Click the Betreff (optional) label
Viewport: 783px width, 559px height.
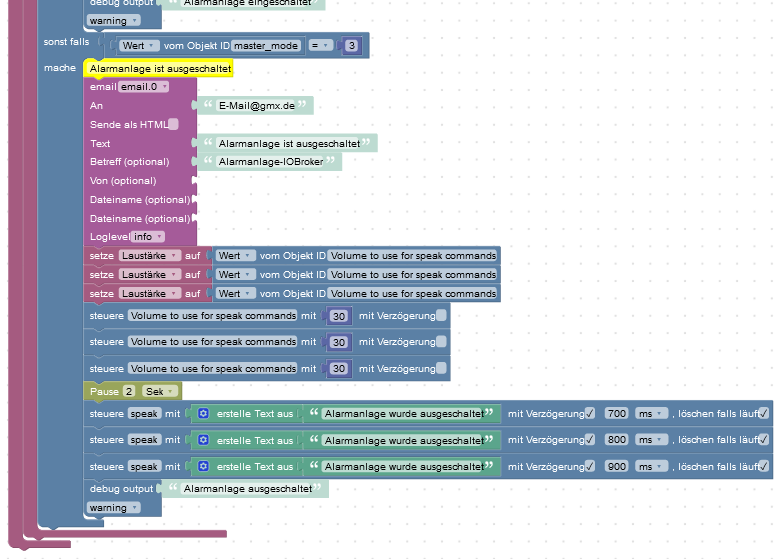pyautogui.click(x=130, y=162)
